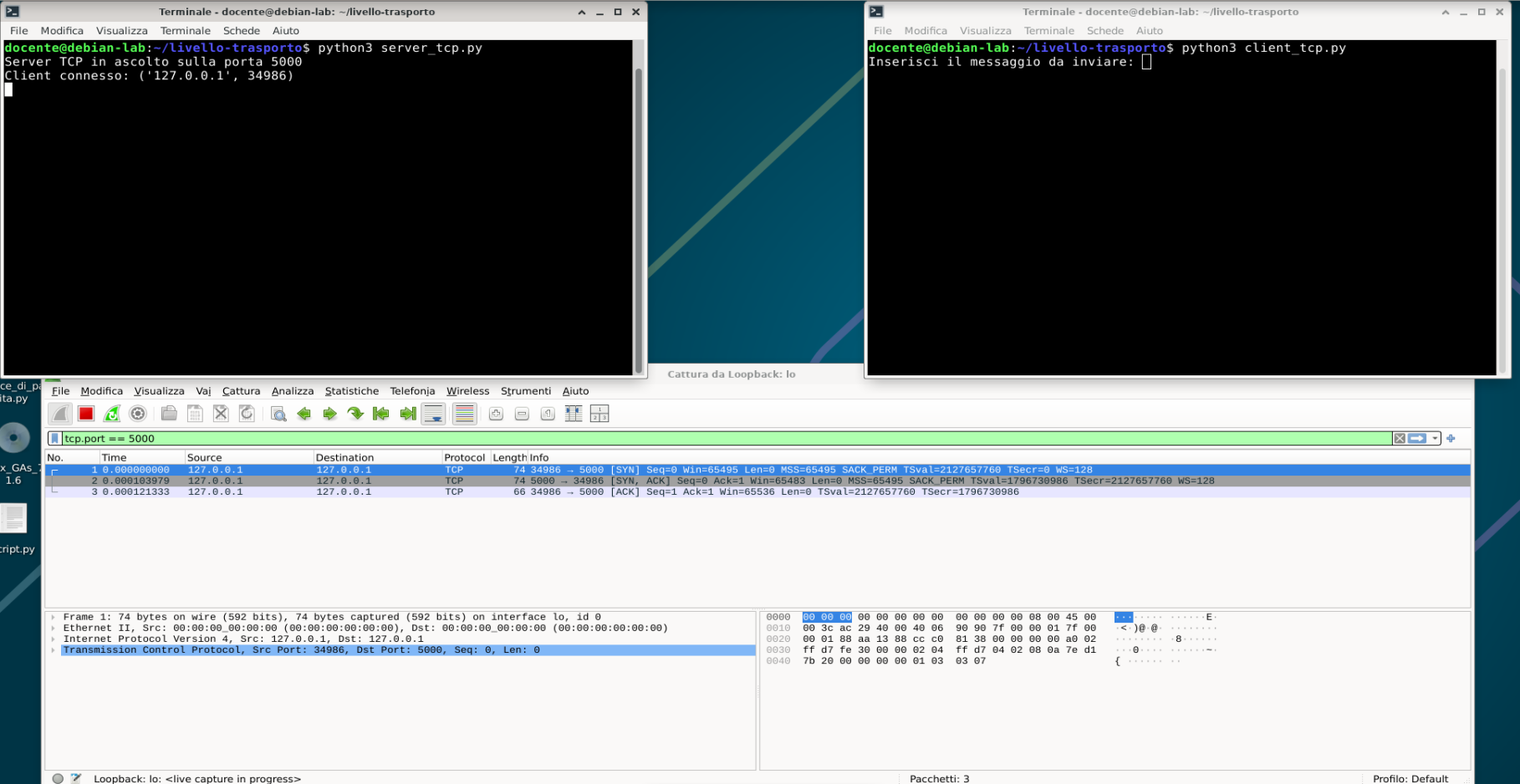Sort by the No. column header

pos(72,458)
